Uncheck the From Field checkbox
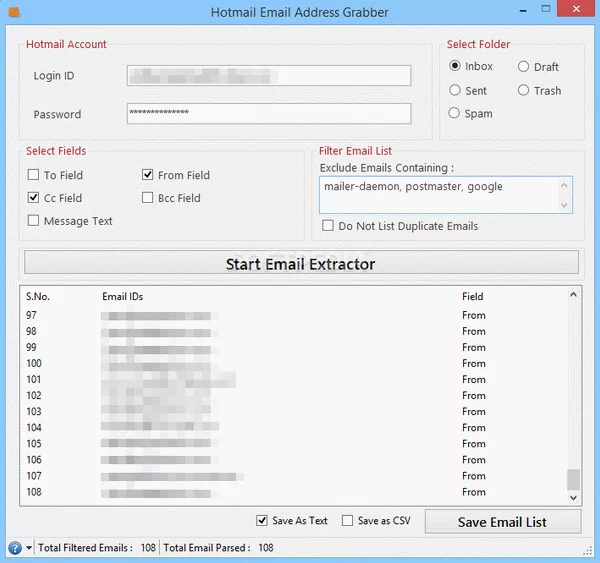 click(x=148, y=175)
